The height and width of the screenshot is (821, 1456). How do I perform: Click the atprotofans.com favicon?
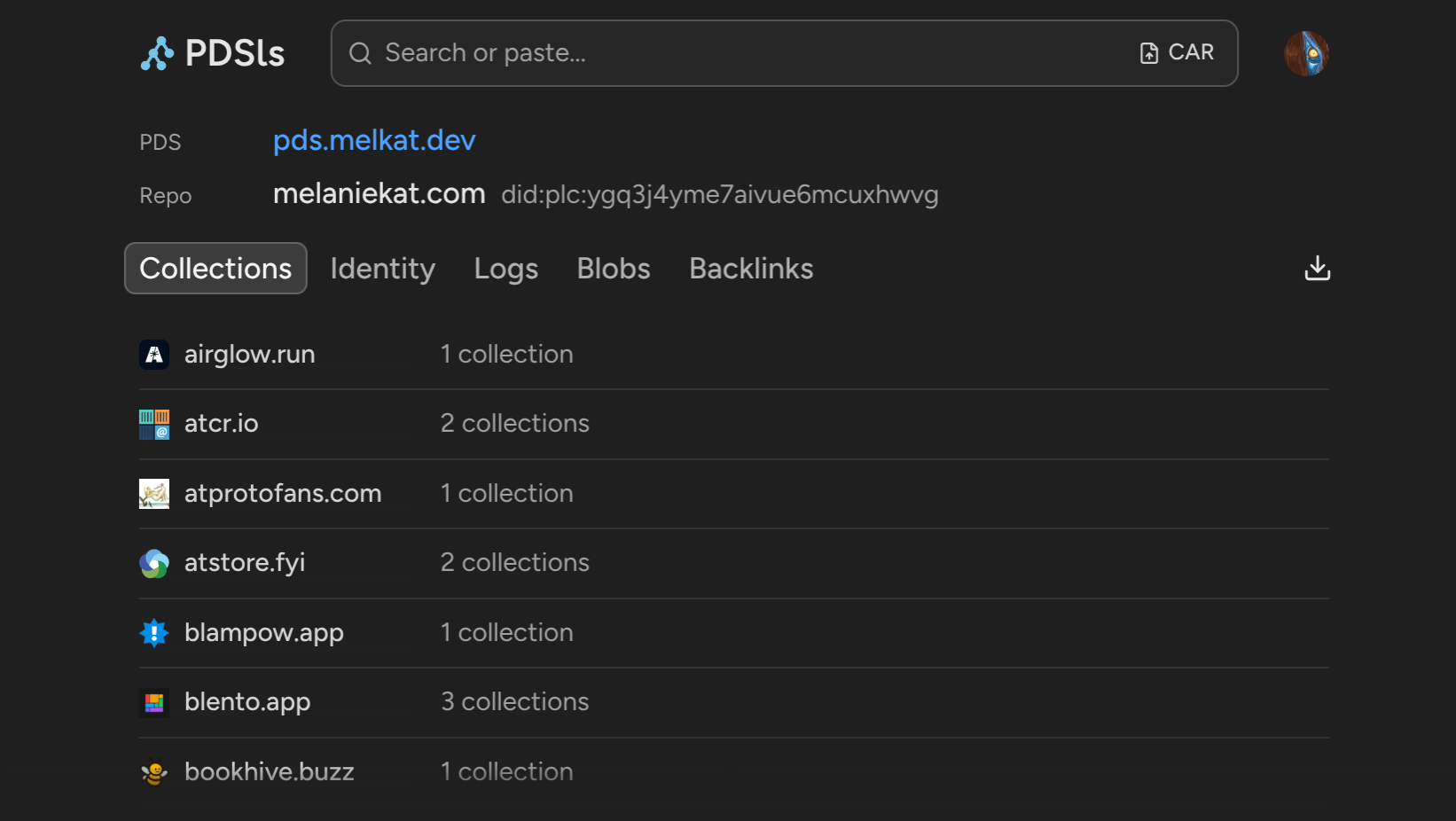tap(154, 494)
